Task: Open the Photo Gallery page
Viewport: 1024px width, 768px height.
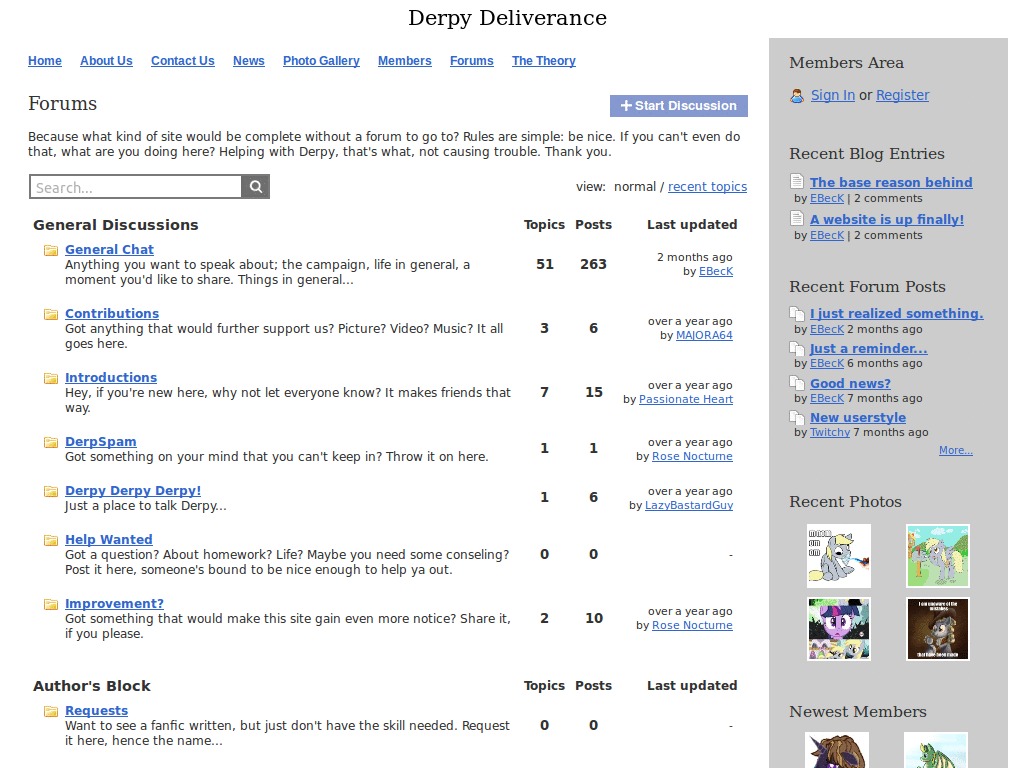Action: pos(321,61)
